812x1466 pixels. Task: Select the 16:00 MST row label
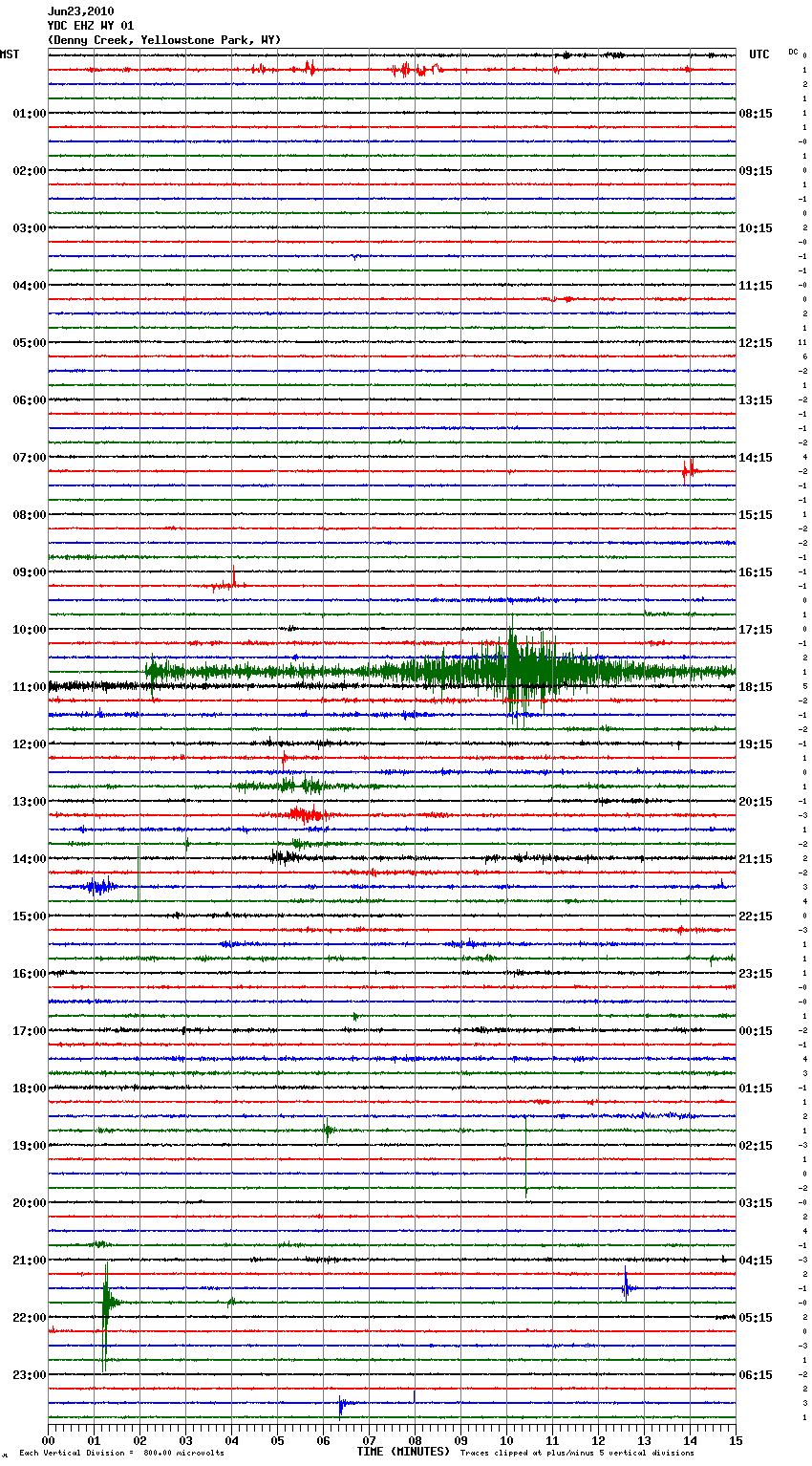[x=30, y=974]
